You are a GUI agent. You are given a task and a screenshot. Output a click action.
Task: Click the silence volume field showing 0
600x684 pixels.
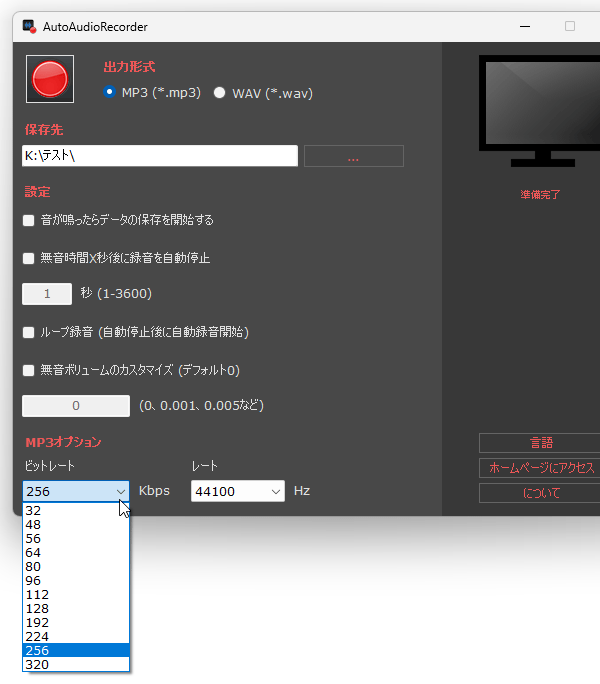pos(76,406)
